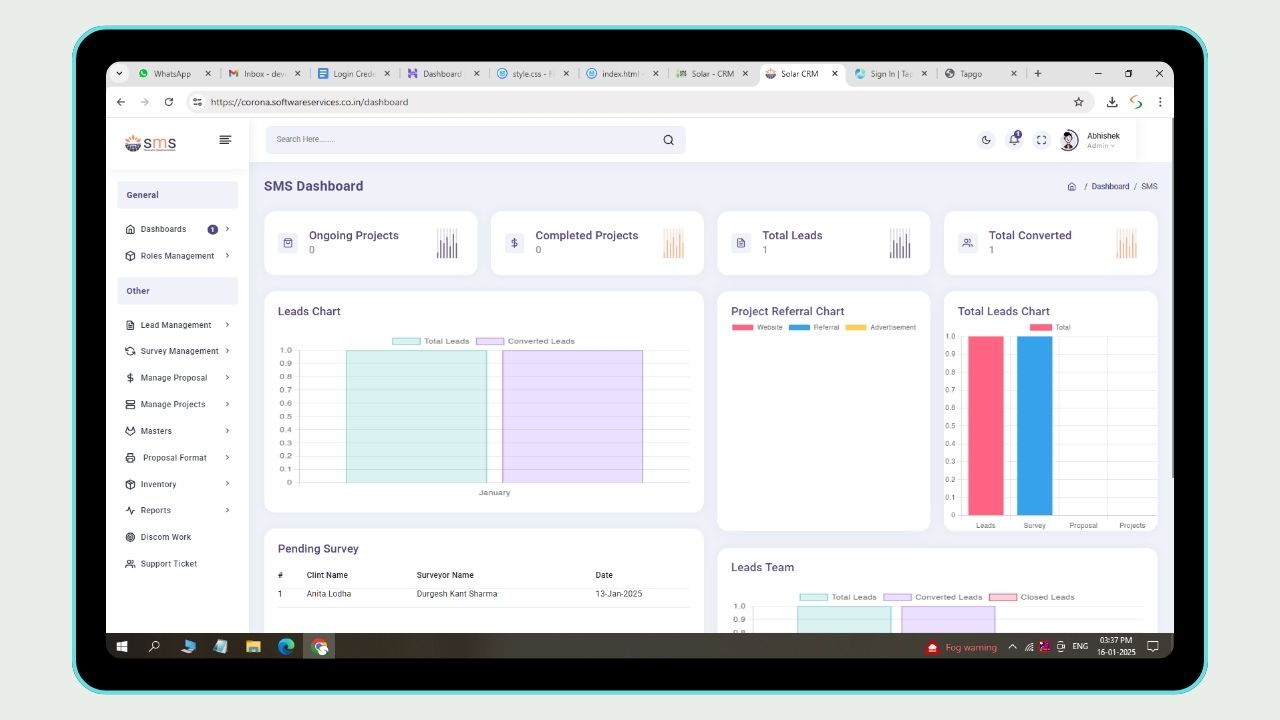
Task: Open notifications bell icon
Action: 1014,140
